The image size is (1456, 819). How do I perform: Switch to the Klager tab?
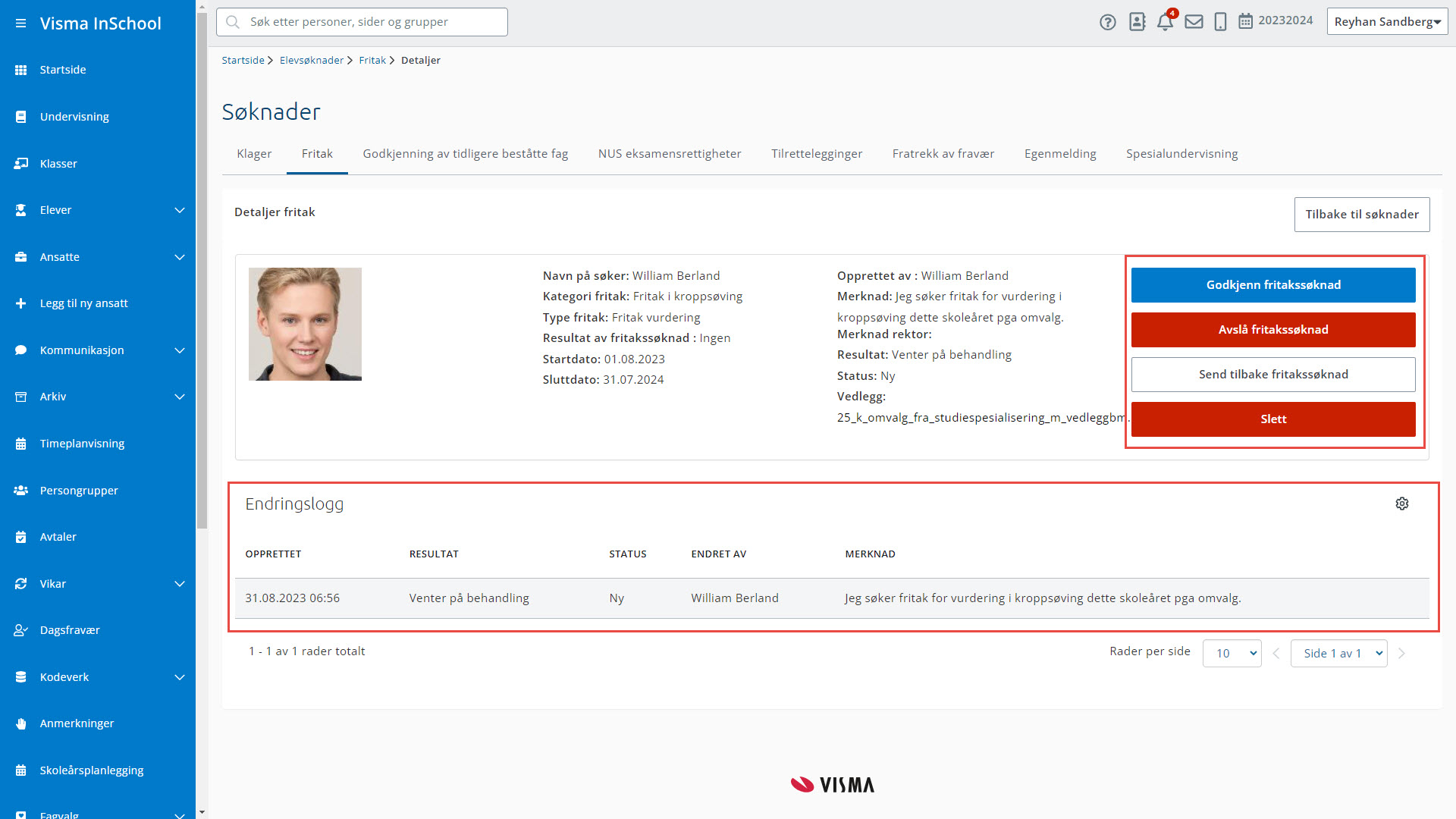click(254, 154)
